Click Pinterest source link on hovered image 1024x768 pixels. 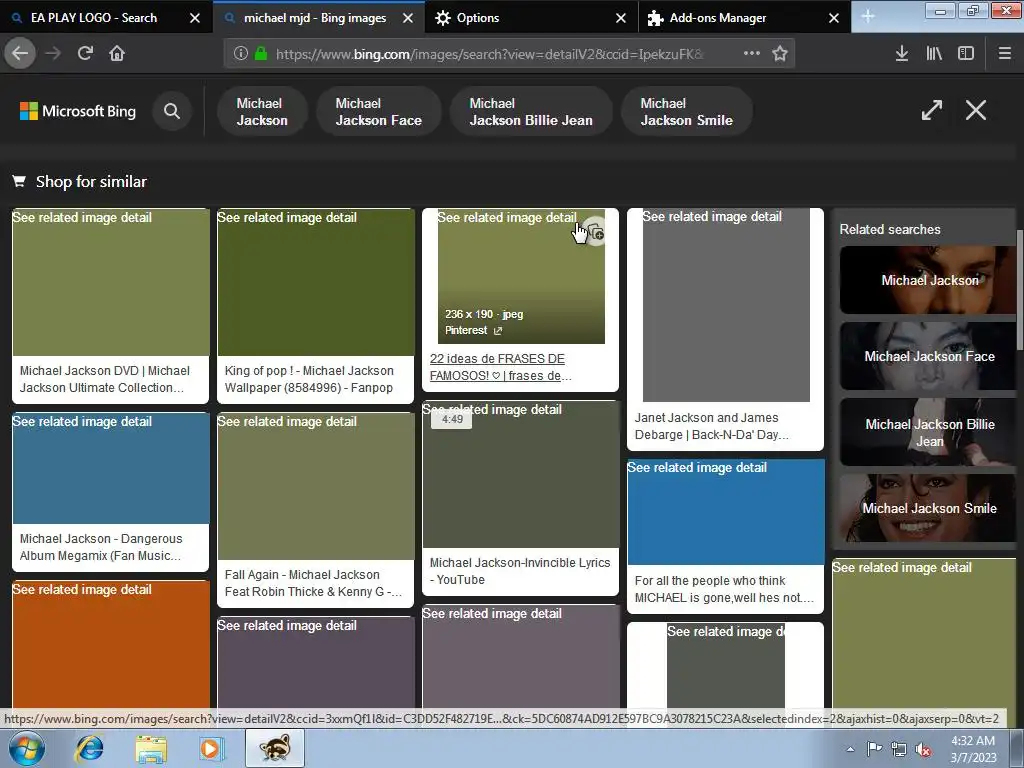click(x=473, y=330)
